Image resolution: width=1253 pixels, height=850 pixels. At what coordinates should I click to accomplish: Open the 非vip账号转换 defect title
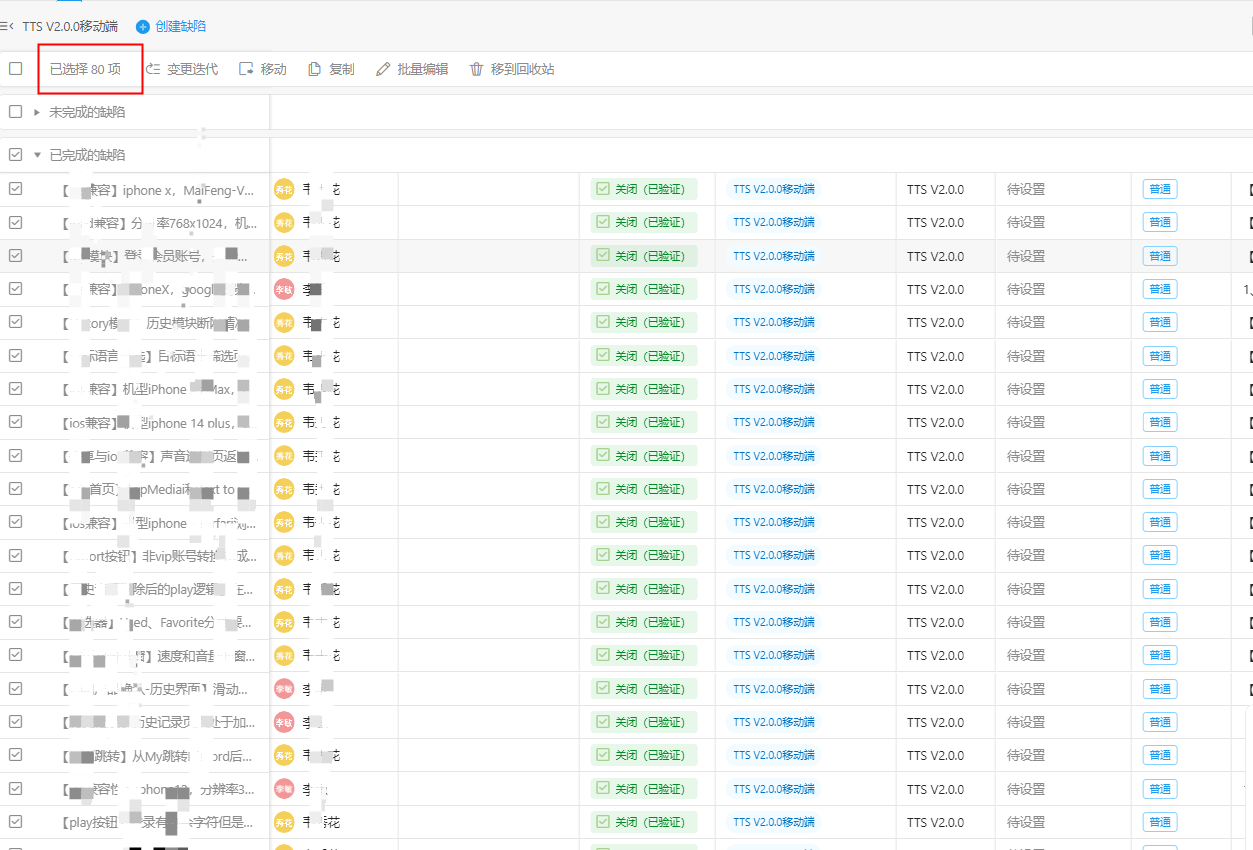coord(158,556)
